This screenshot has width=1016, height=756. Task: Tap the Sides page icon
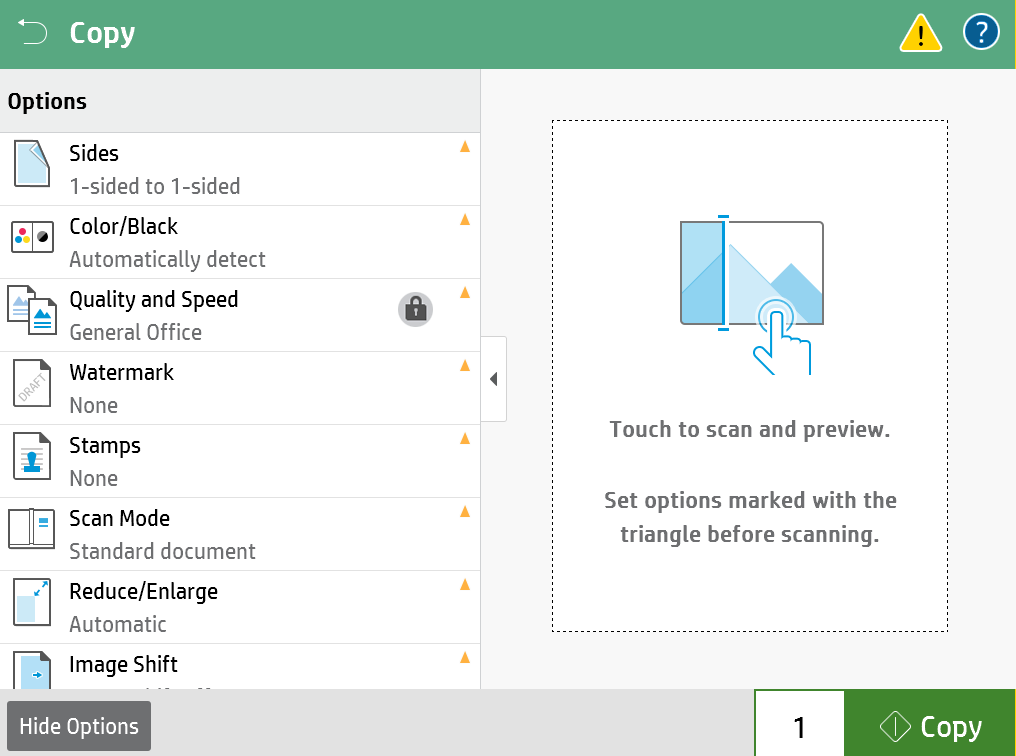pos(31,164)
